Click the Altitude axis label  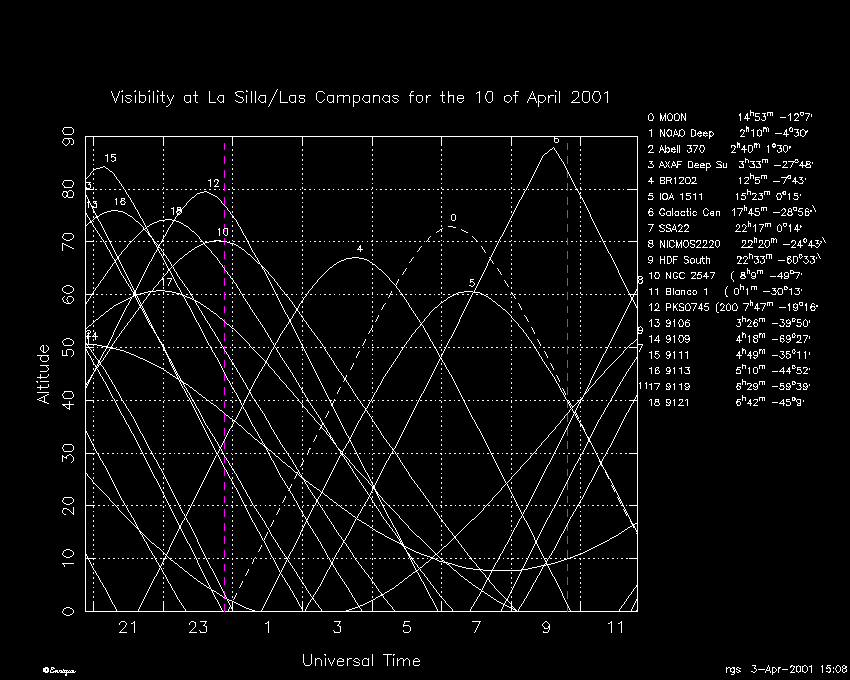click(x=43, y=374)
